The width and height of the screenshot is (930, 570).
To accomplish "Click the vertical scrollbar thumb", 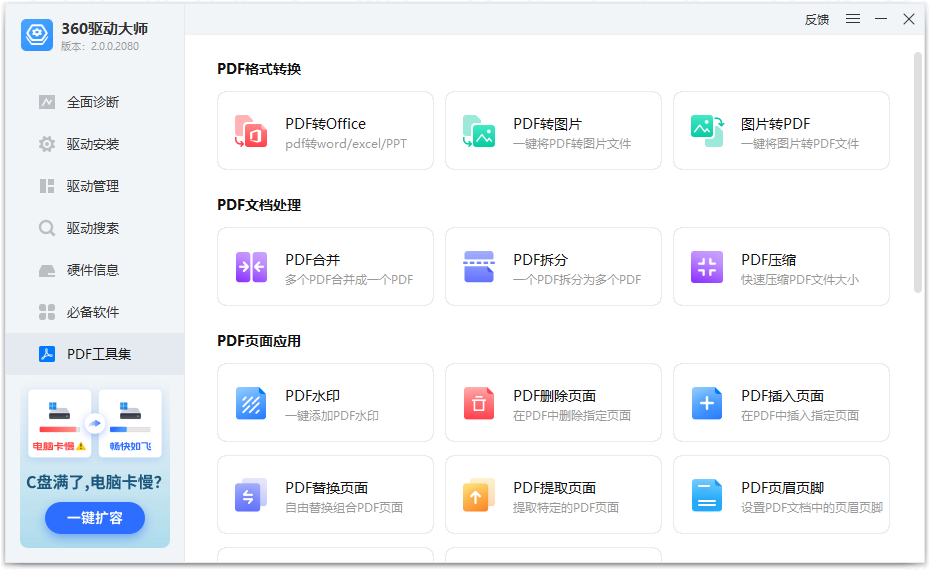I will pyautogui.click(x=918, y=172).
